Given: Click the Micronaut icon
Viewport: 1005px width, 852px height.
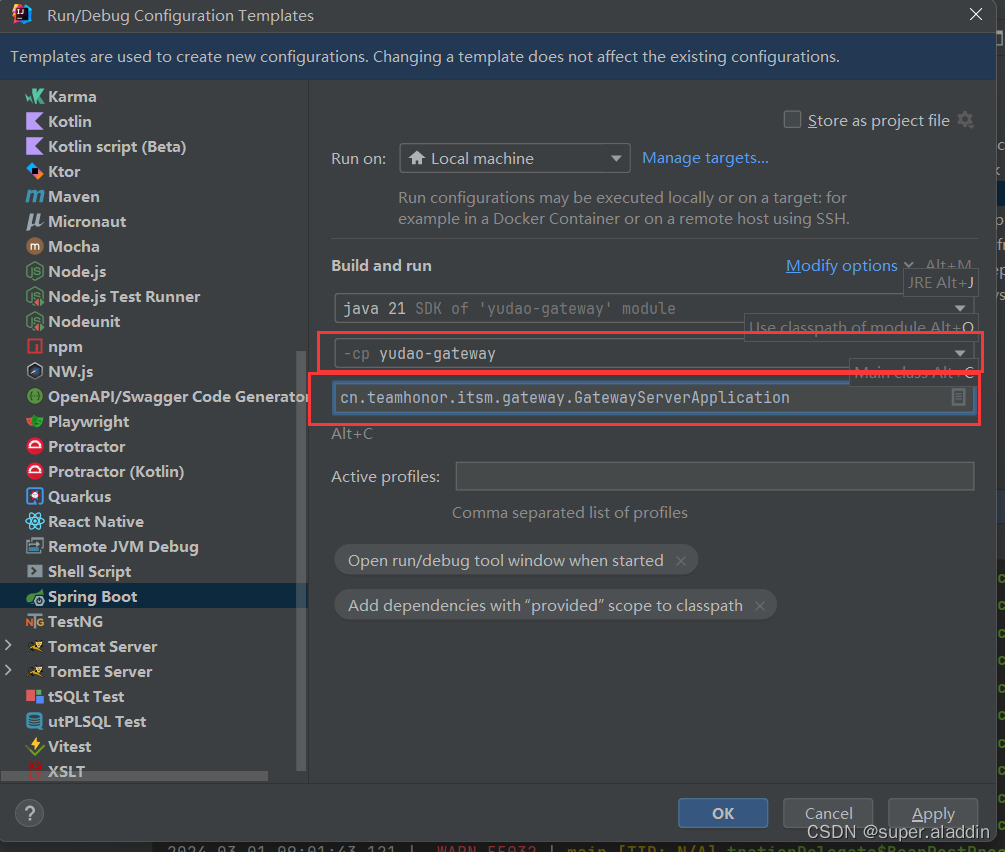Looking at the screenshot, I should 35,221.
